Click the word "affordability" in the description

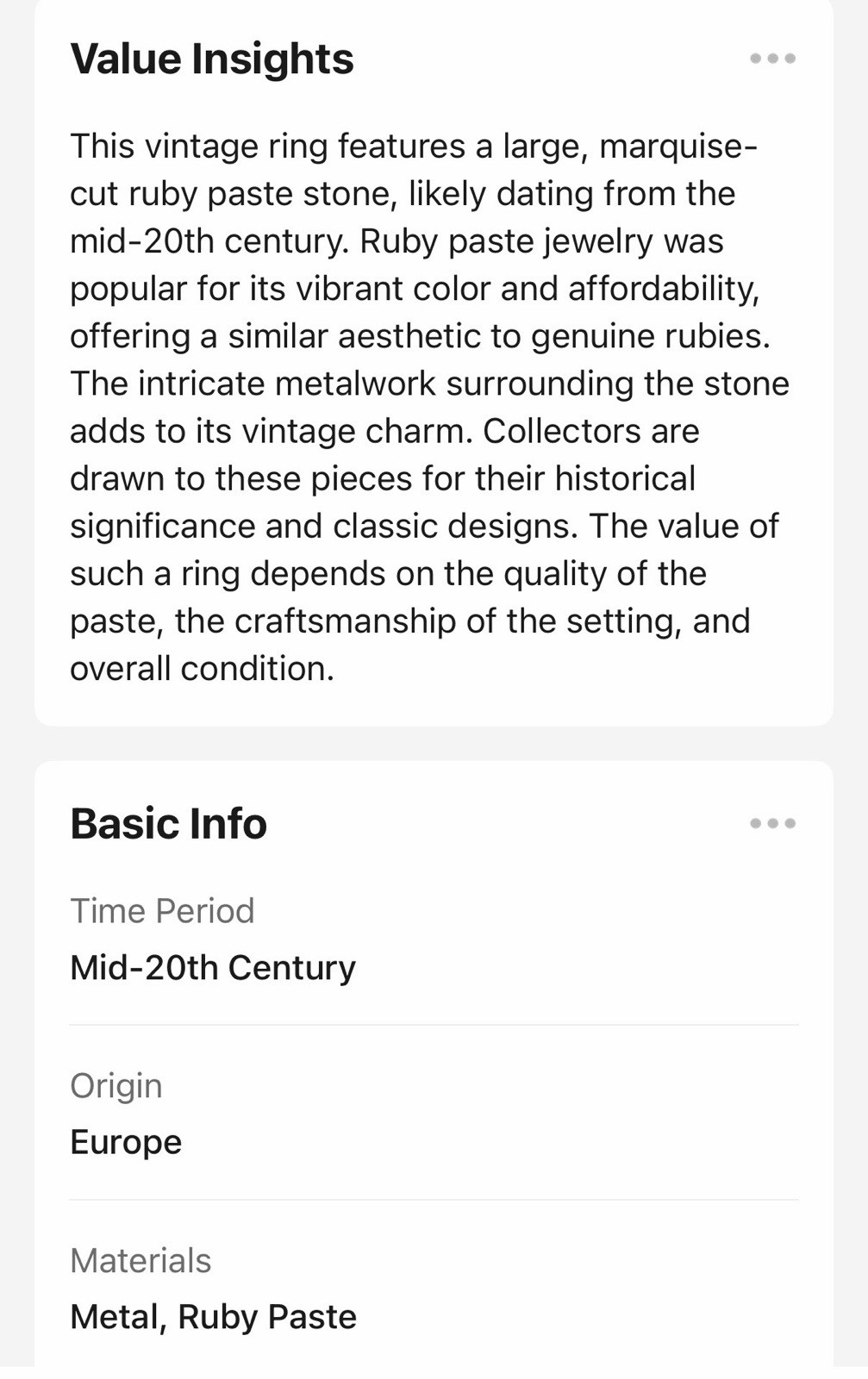click(663, 289)
